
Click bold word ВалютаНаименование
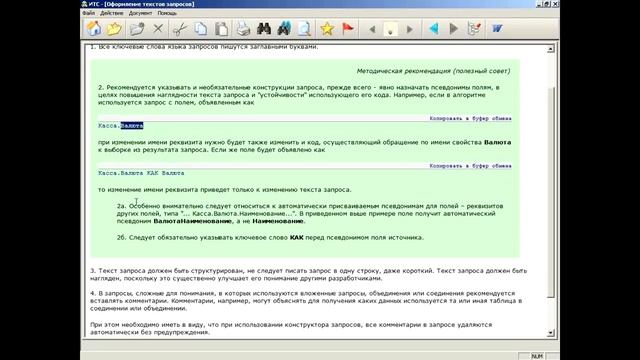pyautogui.click(x=193, y=221)
